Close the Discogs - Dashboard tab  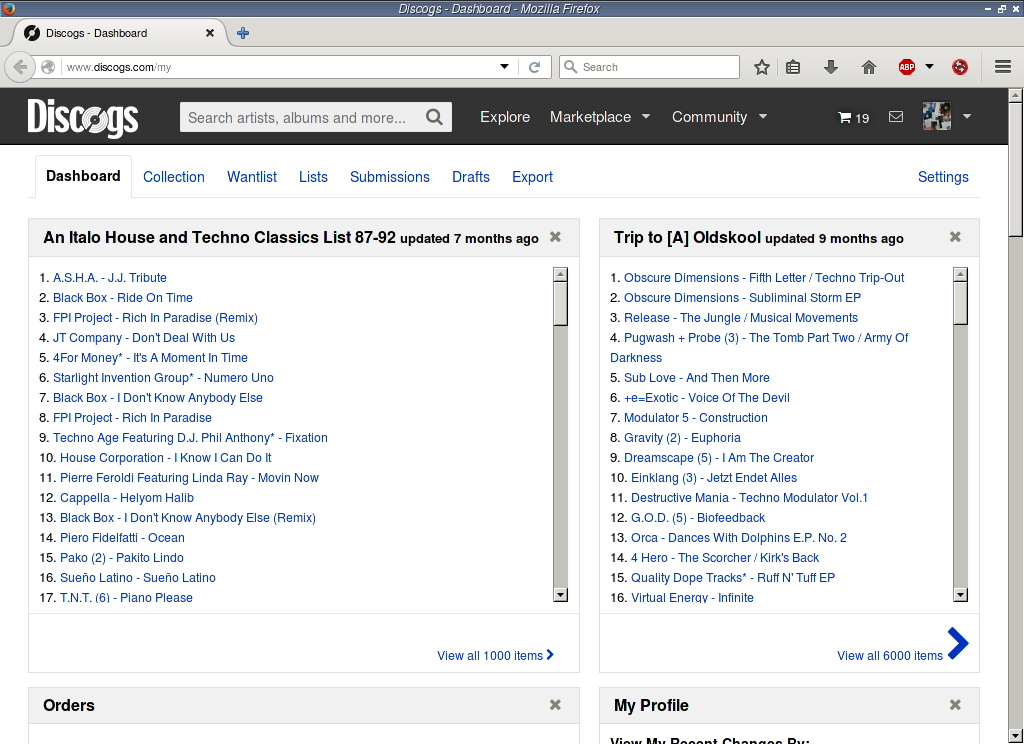pos(210,33)
